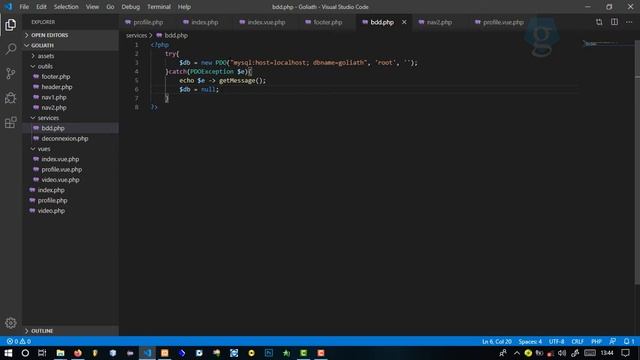Open Firefox from the taskbar

click(78, 353)
